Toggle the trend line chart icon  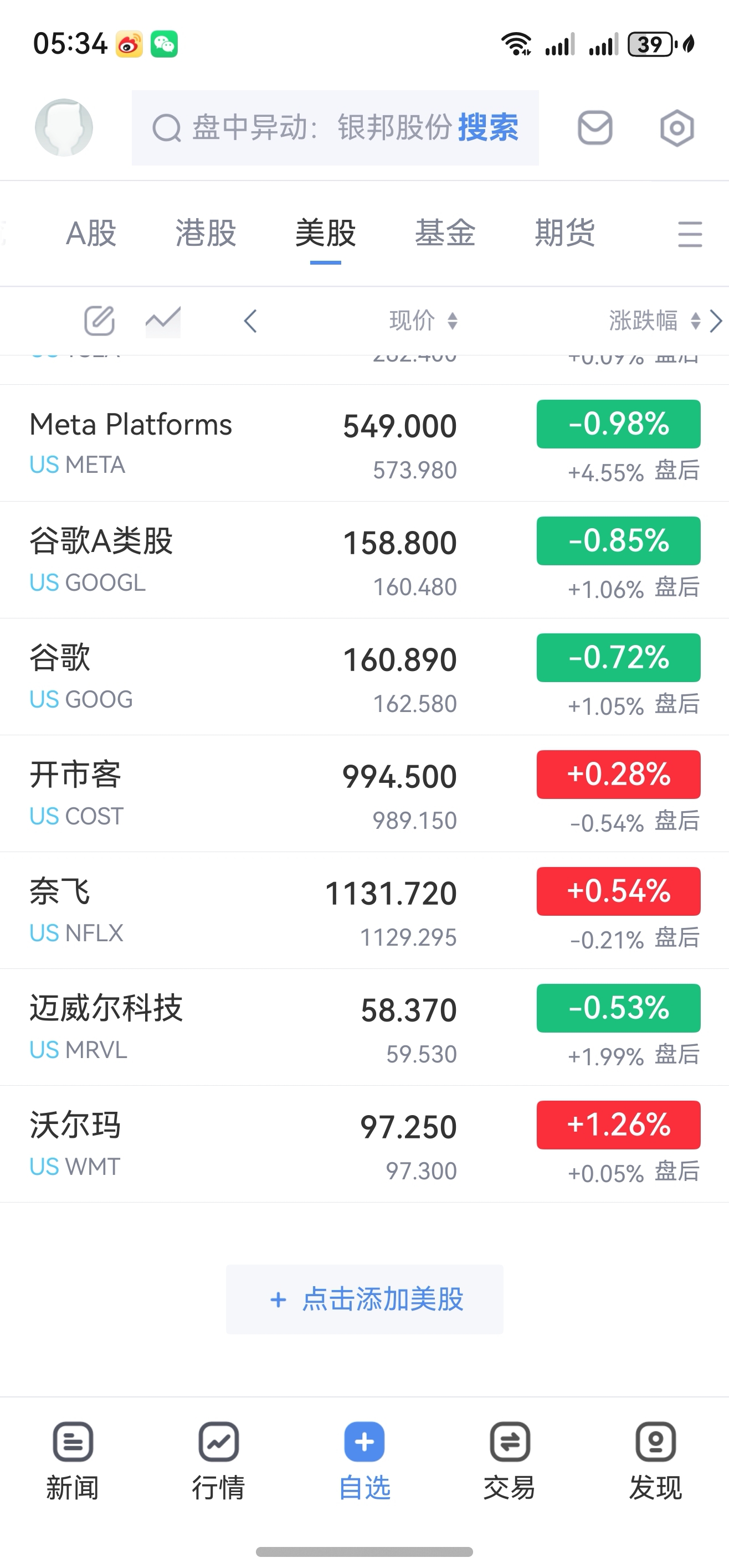coord(163,321)
